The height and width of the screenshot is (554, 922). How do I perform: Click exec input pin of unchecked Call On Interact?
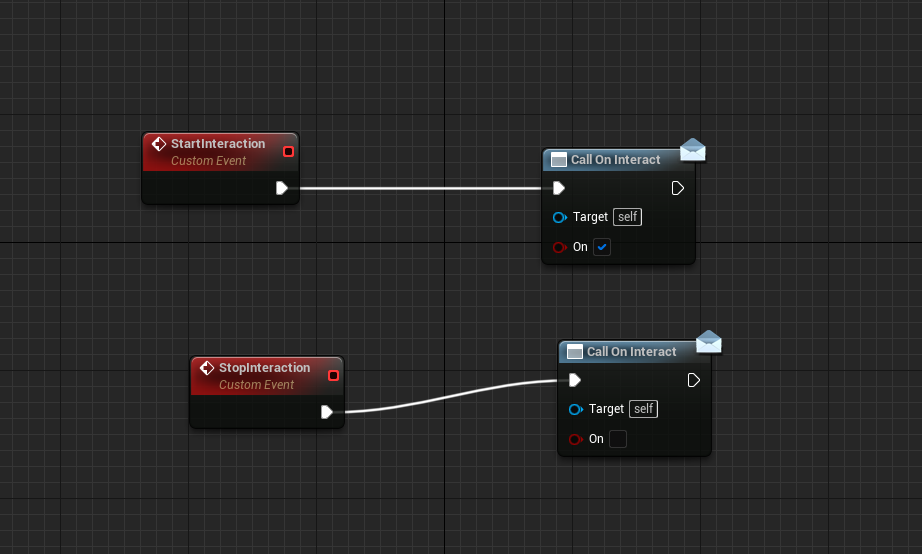[574, 381]
